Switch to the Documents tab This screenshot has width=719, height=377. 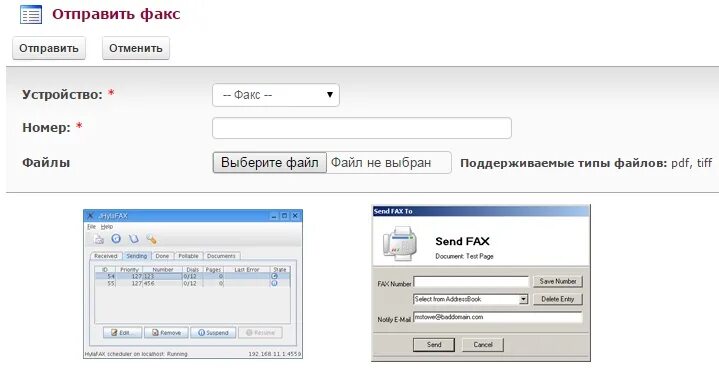click(x=221, y=256)
